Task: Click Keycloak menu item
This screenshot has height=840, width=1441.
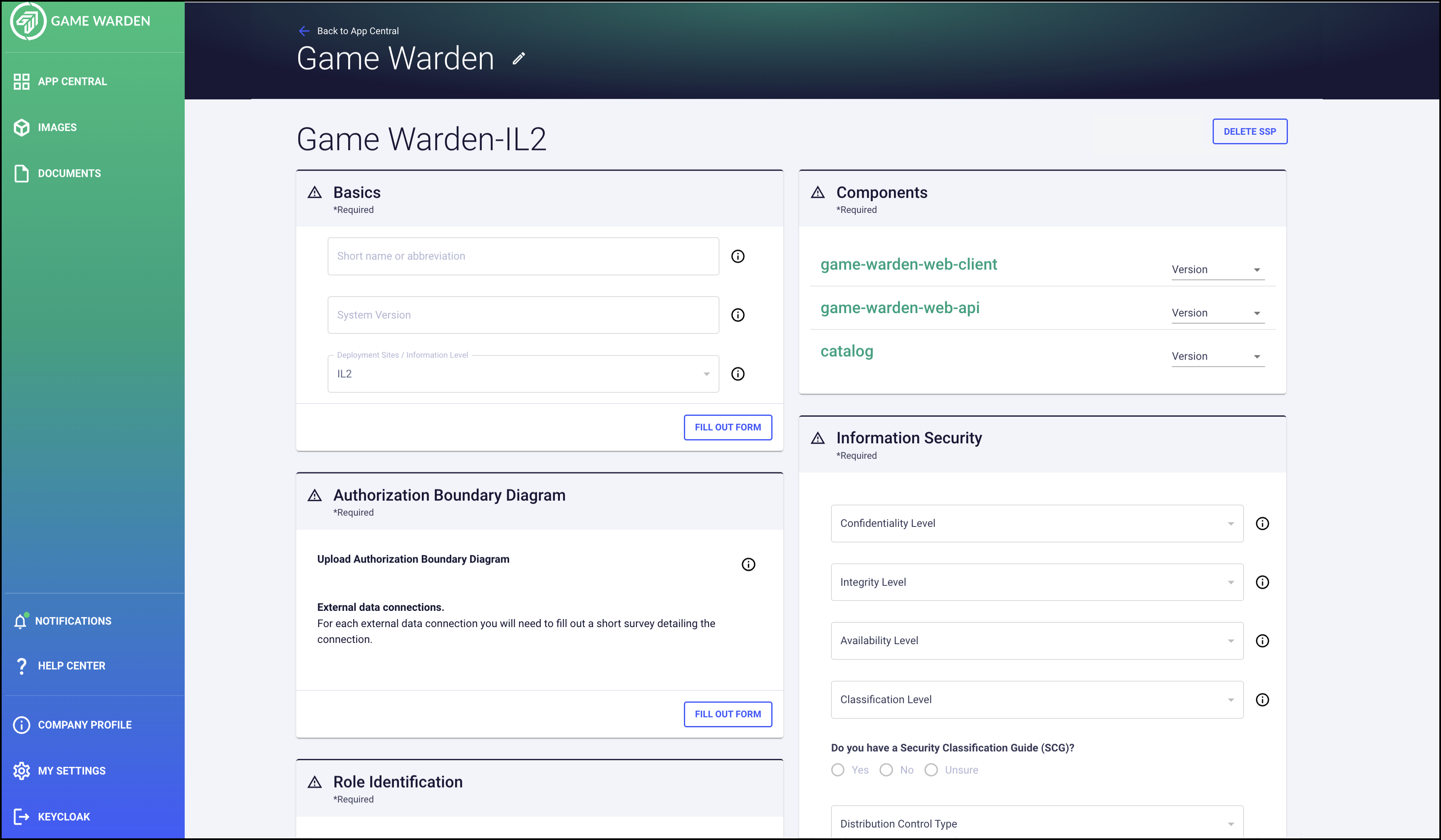Action: (64, 817)
